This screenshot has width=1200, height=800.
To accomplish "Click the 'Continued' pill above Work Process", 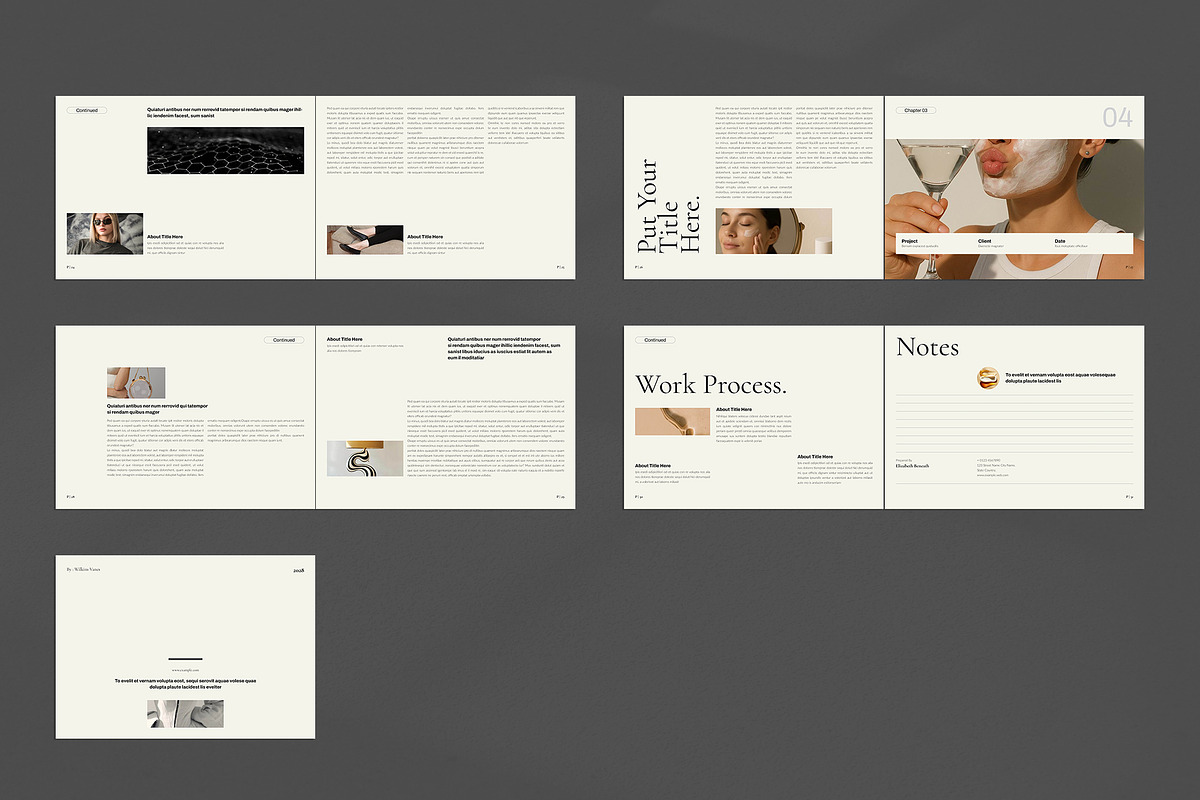I will click(x=655, y=340).
